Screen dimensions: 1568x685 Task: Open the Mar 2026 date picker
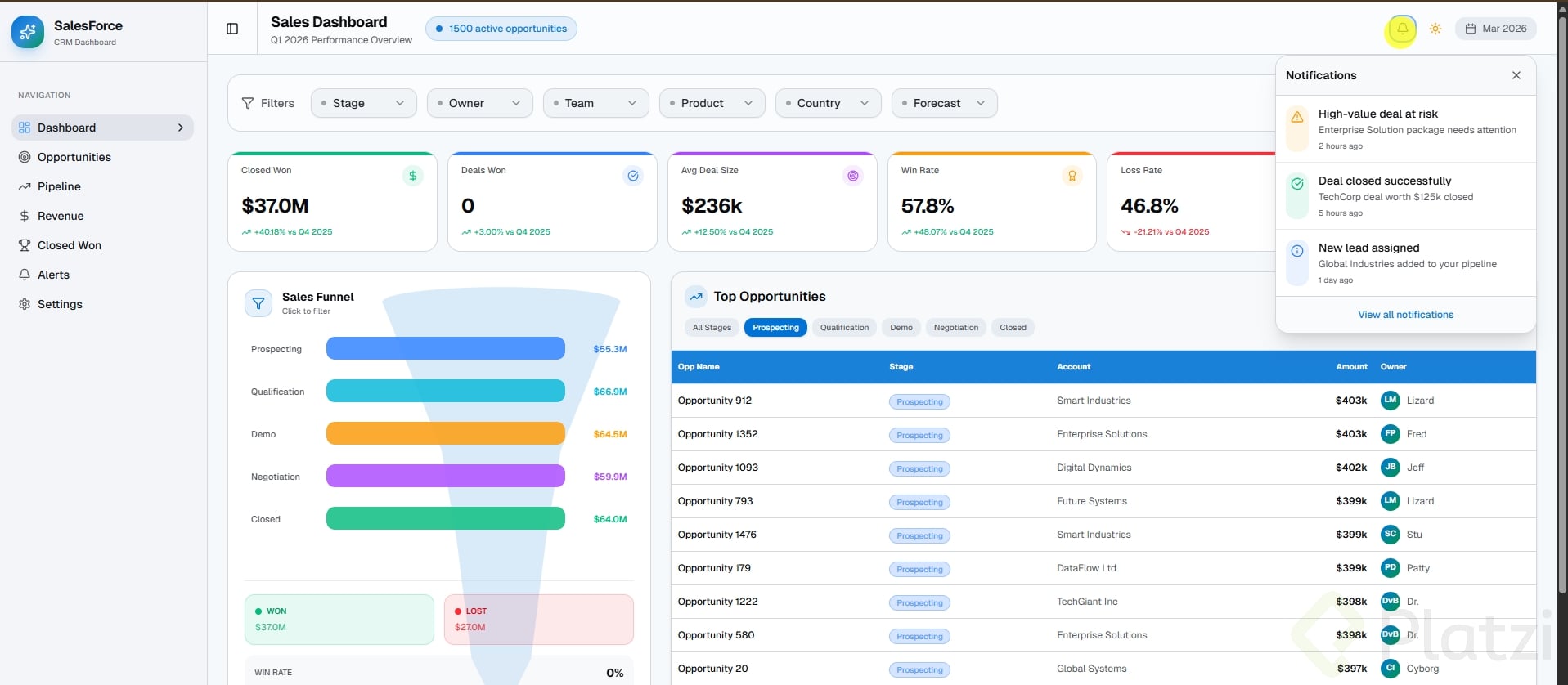(x=1495, y=29)
